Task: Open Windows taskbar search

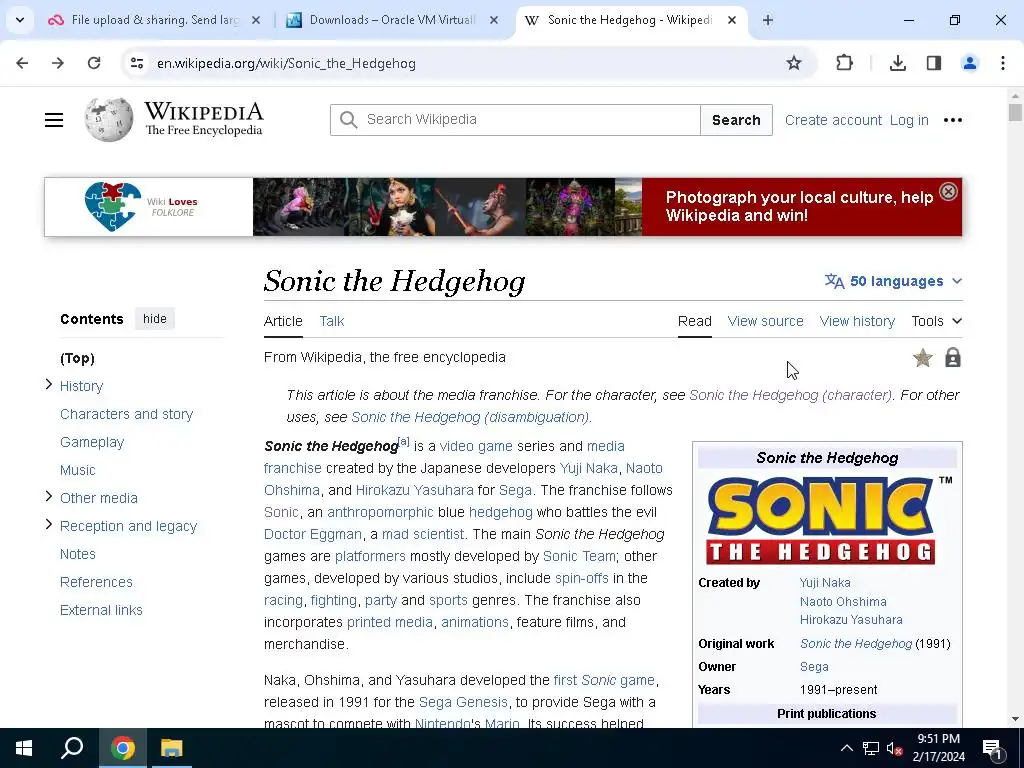Action: 72,748
